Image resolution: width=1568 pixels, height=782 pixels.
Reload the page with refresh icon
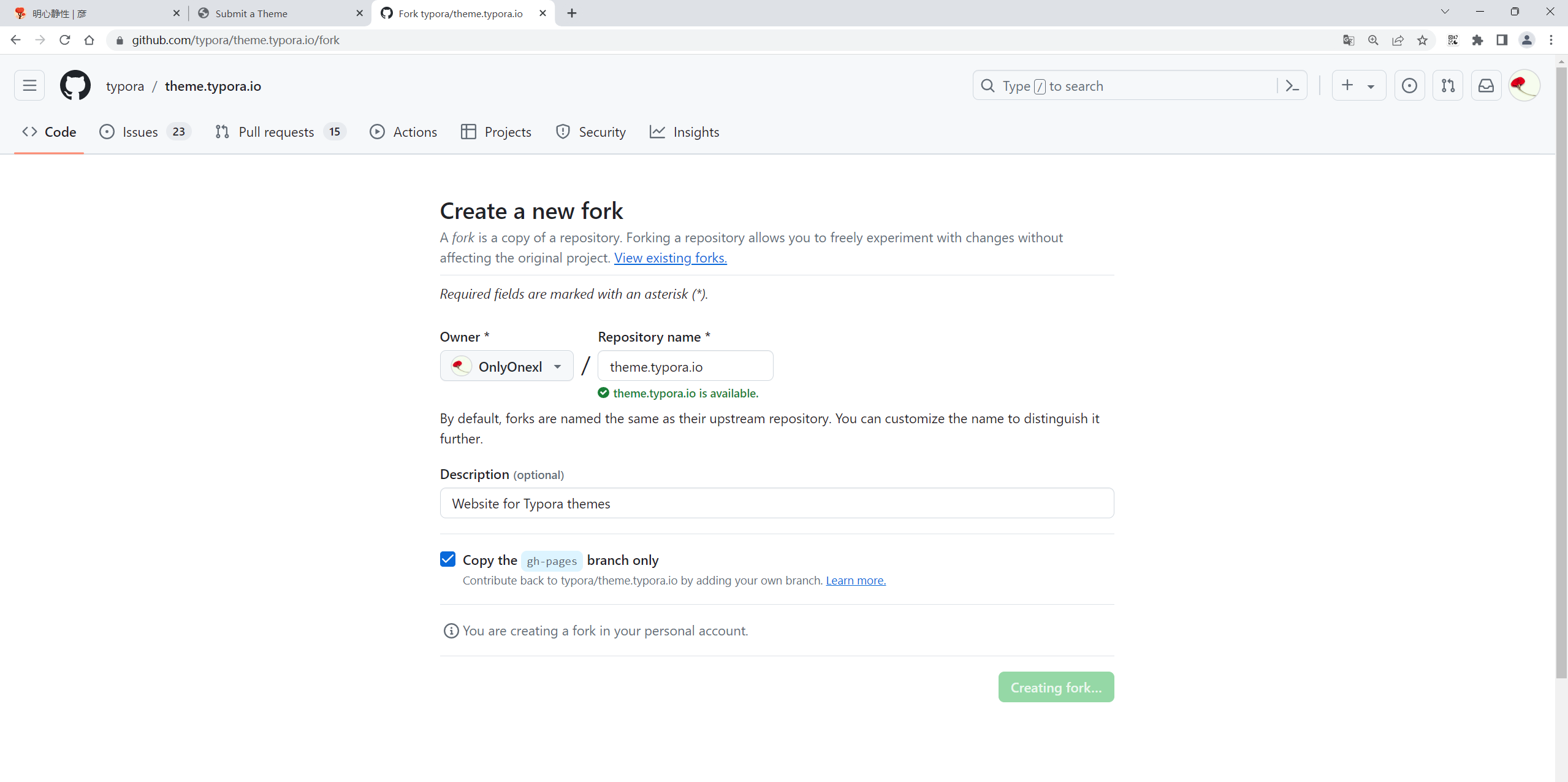click(x=65, y=40)
